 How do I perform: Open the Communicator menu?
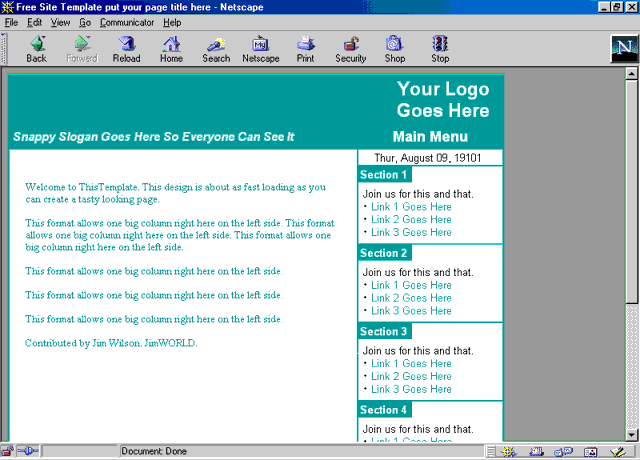pyautogui.click(x=126, y=22)
